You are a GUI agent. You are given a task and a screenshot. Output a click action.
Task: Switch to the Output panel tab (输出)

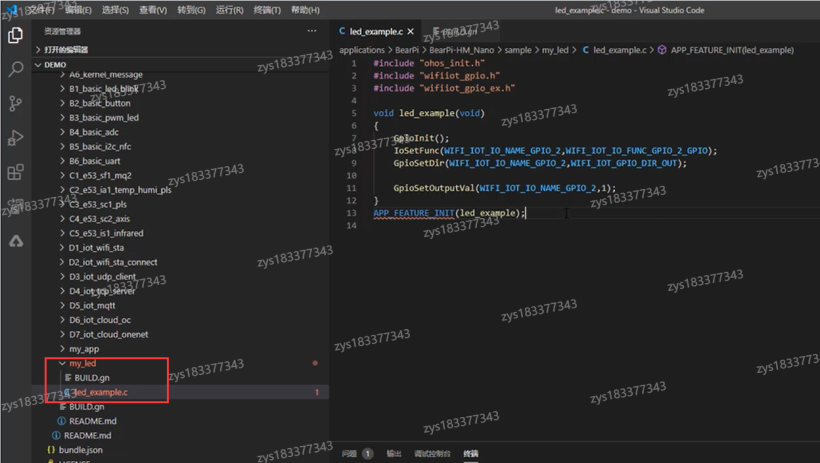(394, 454)
